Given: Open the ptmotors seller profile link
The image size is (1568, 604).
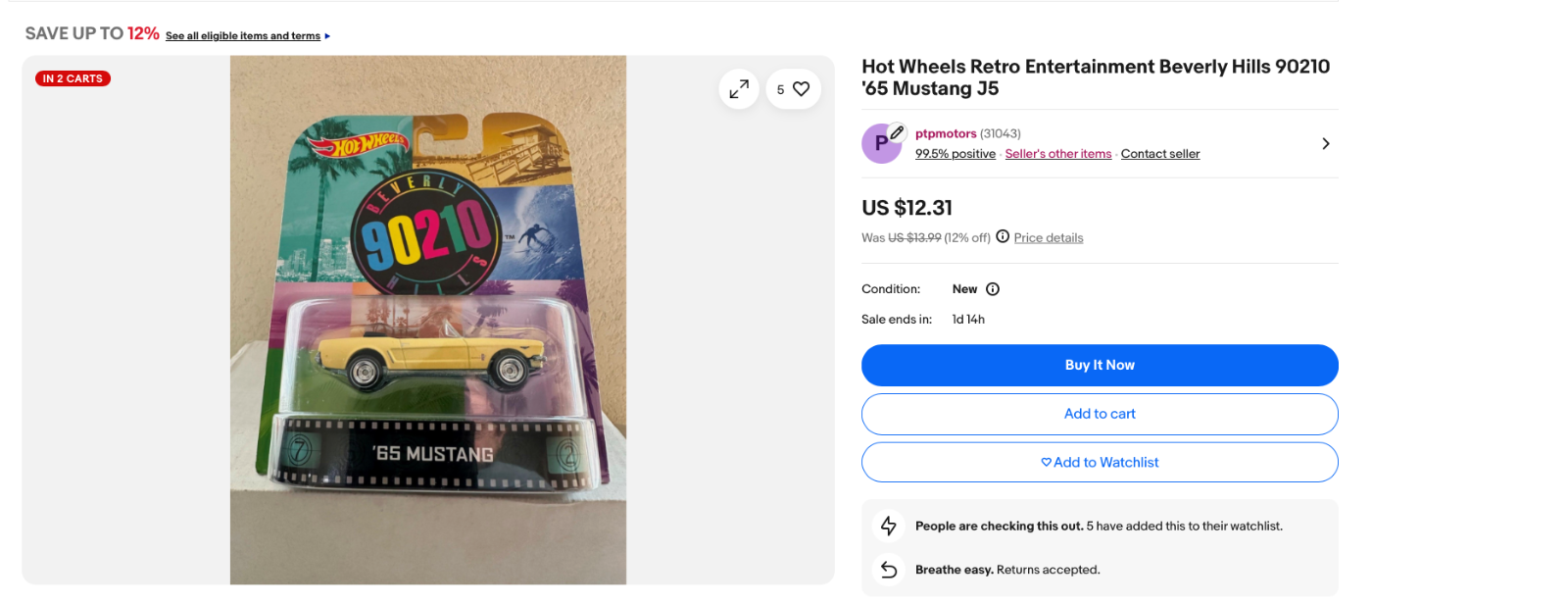Looking at the screenshot, I should coord(946,133).
